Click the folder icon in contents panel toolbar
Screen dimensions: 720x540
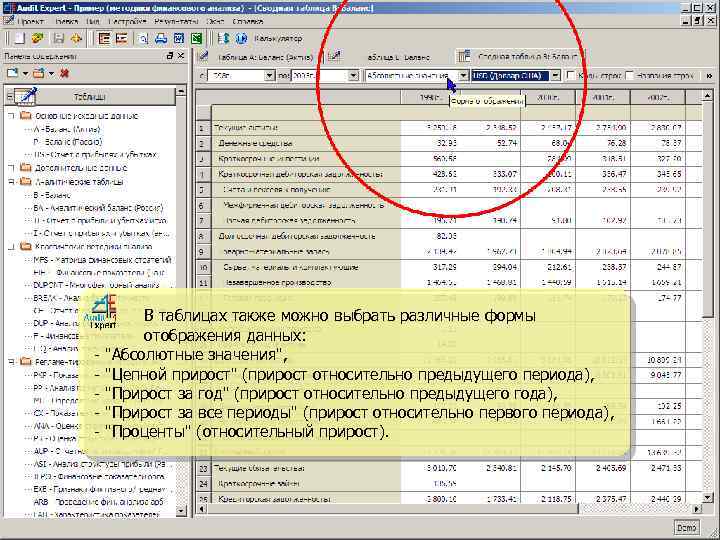[39, 73]
